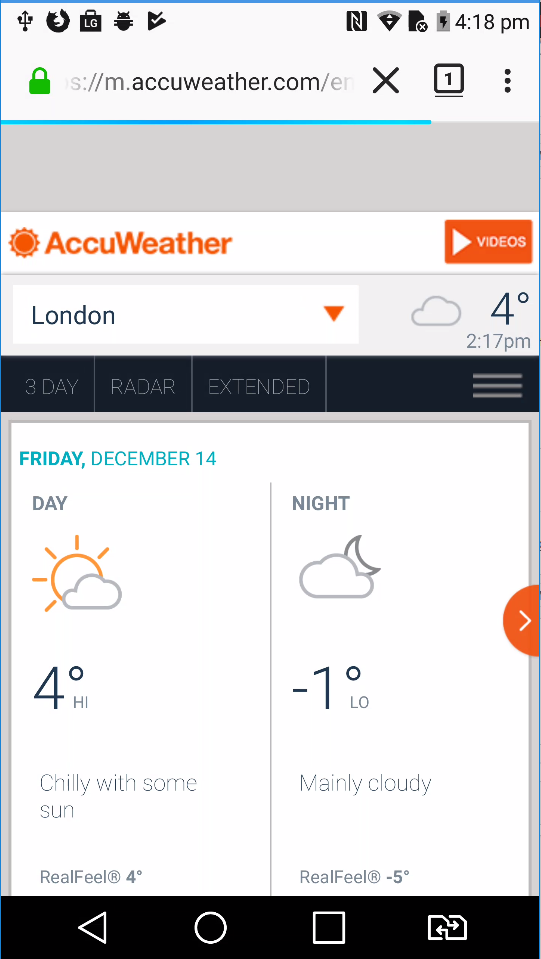Expand the London location dropdown
Viewport: 541px width, 959px height.
tap(185, 315)
